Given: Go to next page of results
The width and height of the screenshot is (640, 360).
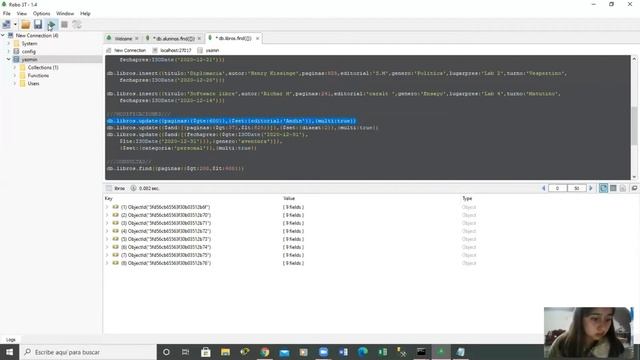Looking at the screenshot, I should click(591, 188).
